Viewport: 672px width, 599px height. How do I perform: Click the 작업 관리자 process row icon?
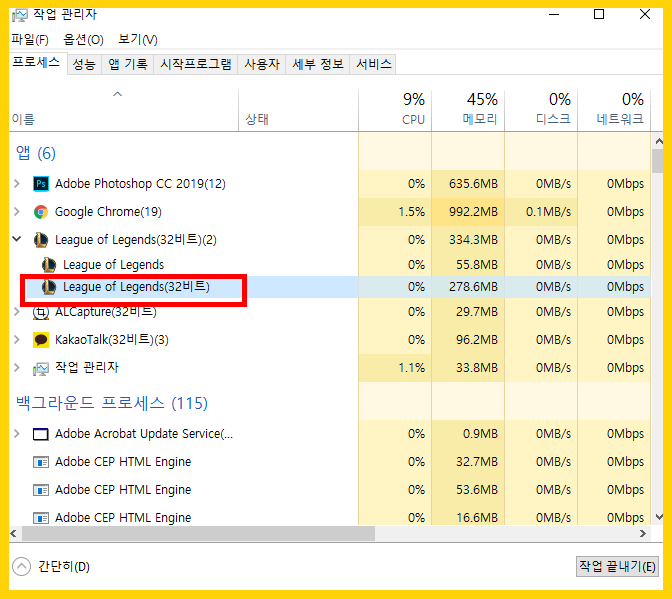(41, 368)
